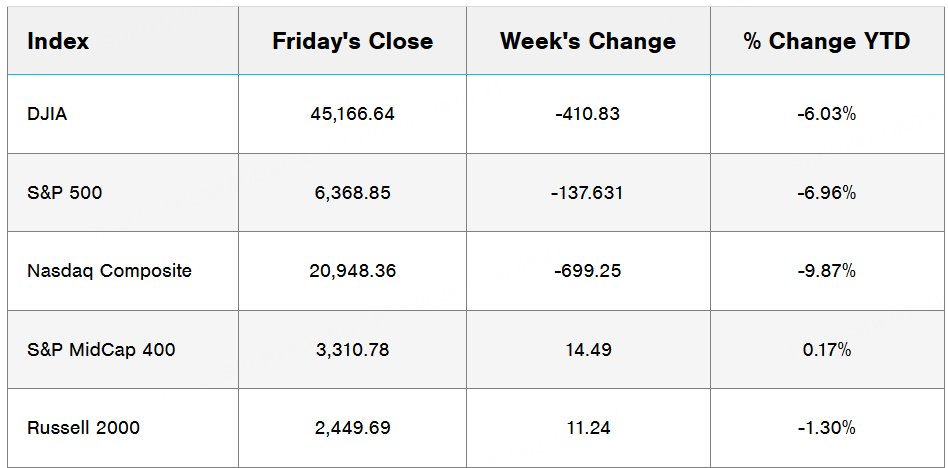Select the Russell 2000 row label
Viewport: 948px width, 468px height.
pos(84,428)
